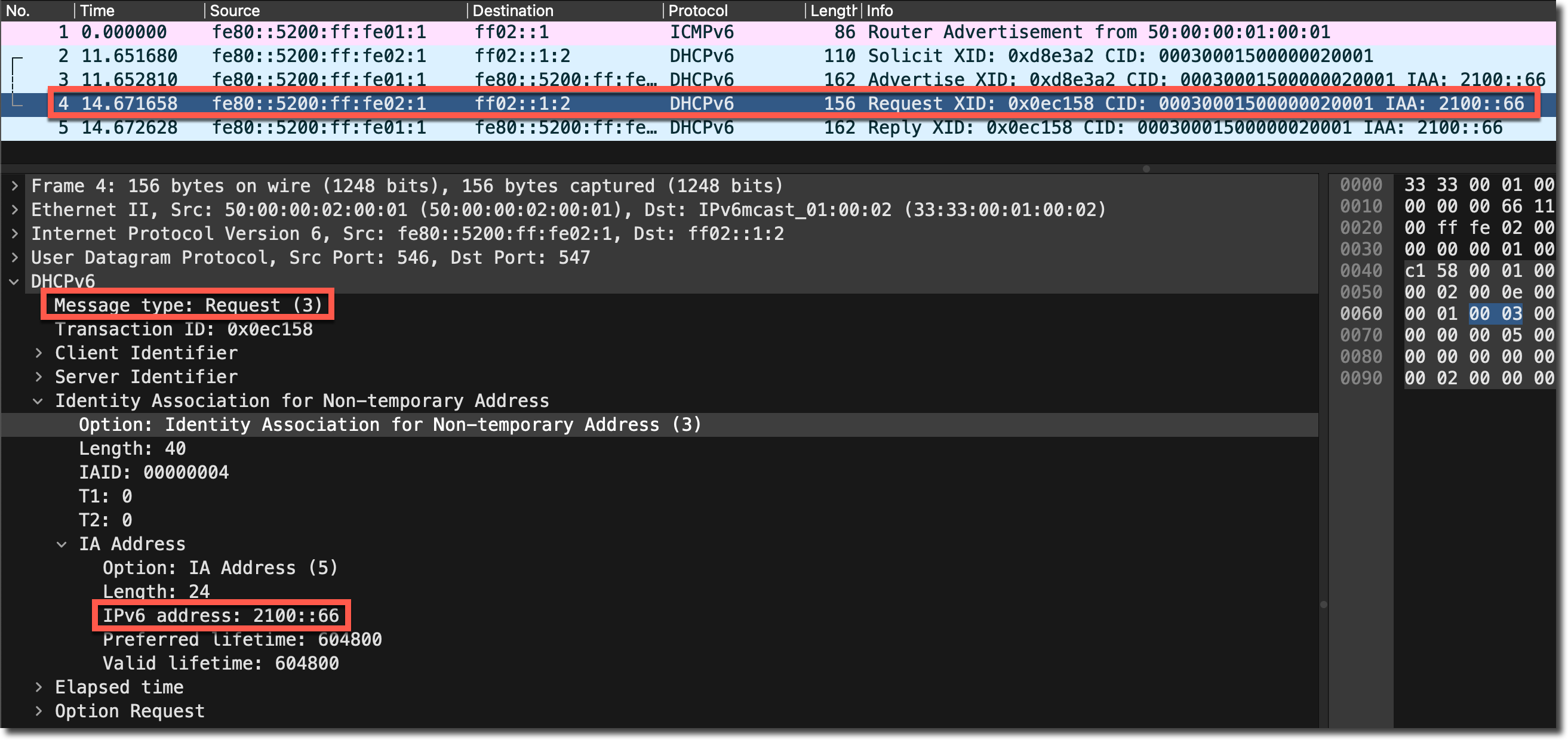Expand the Ethernet II section
This screenshot has height=740, width=1568.
coord(14,210)
